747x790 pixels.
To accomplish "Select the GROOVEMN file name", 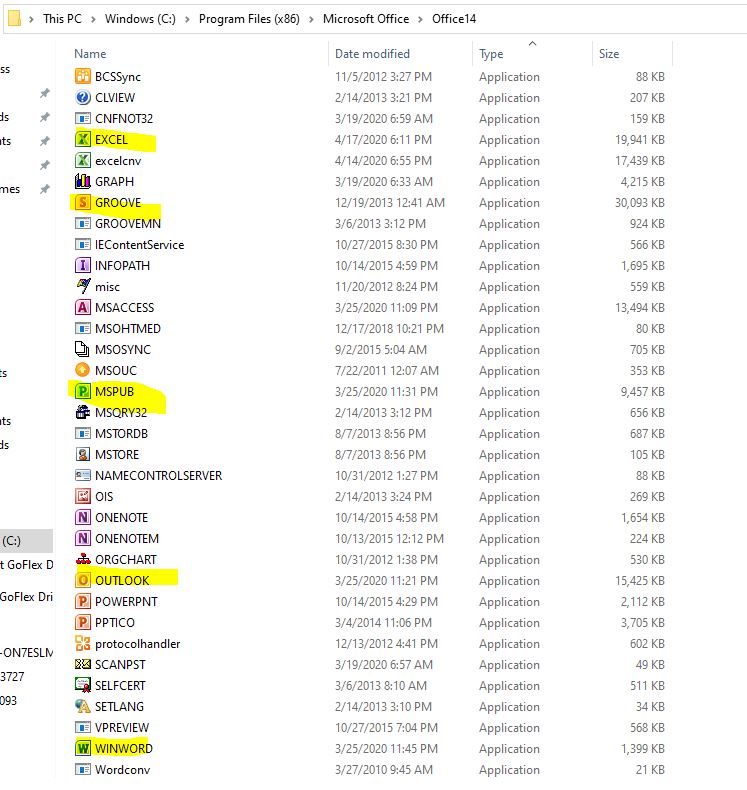I will 128,224.
